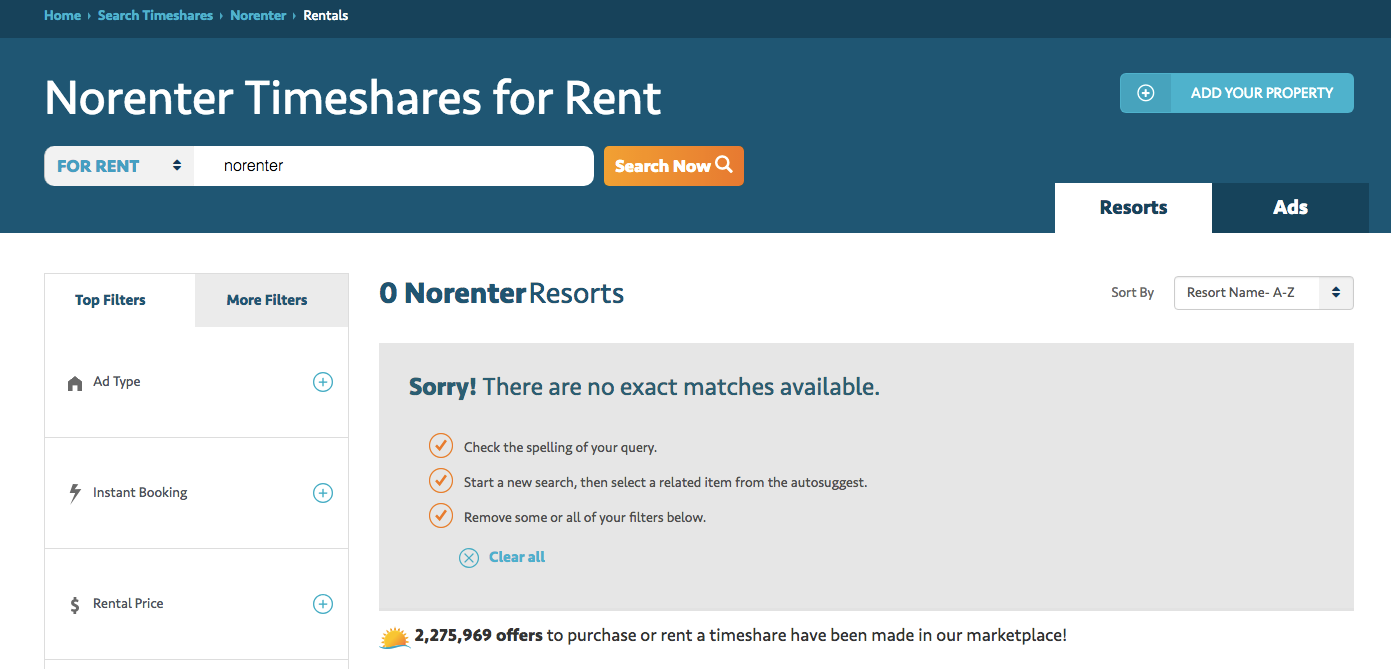Select the Top Filters tab
The image size is (1391, 669).
coord(110,300)
